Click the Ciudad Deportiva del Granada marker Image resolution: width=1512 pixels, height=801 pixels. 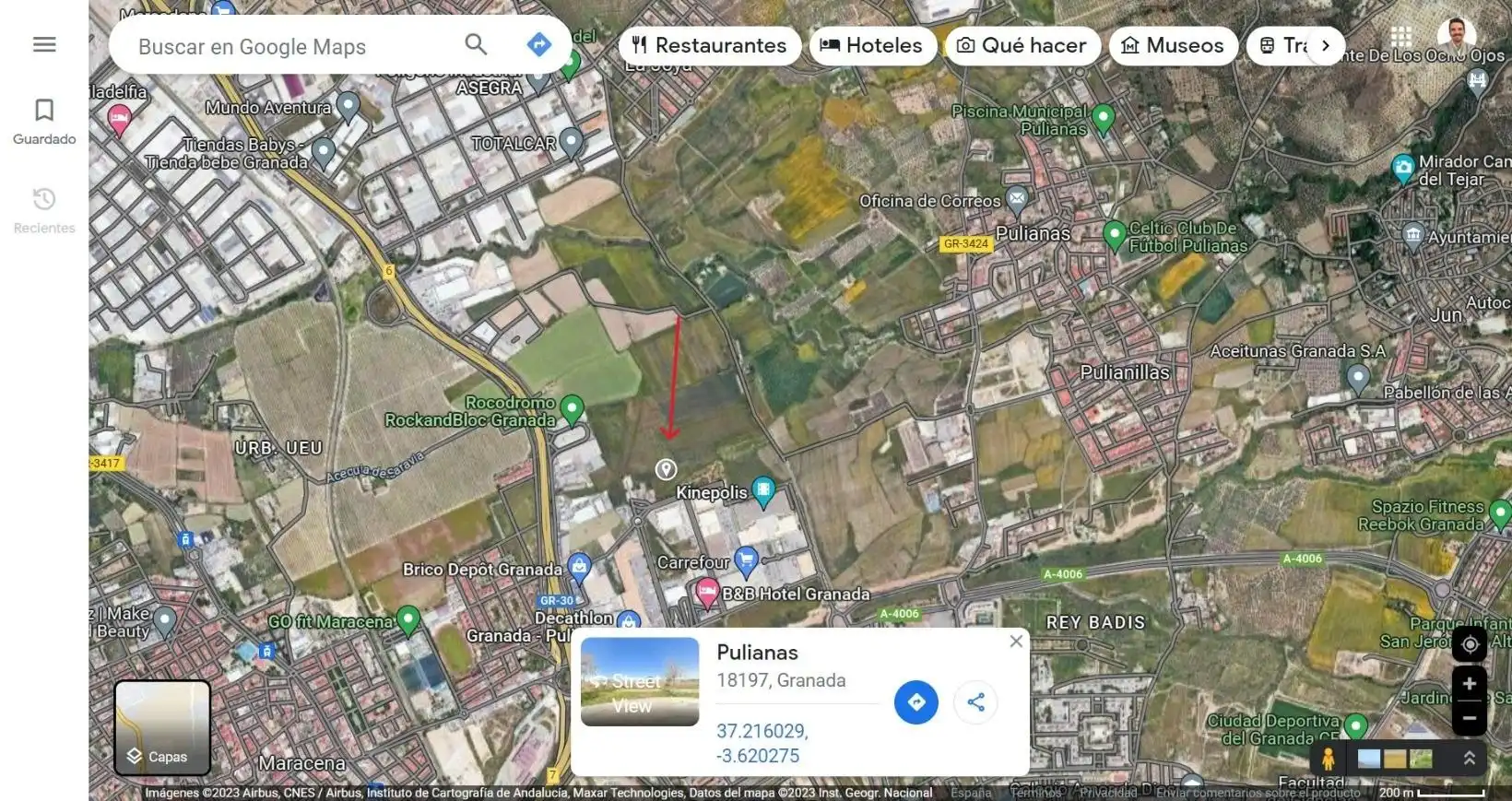tap(1355, 726)
